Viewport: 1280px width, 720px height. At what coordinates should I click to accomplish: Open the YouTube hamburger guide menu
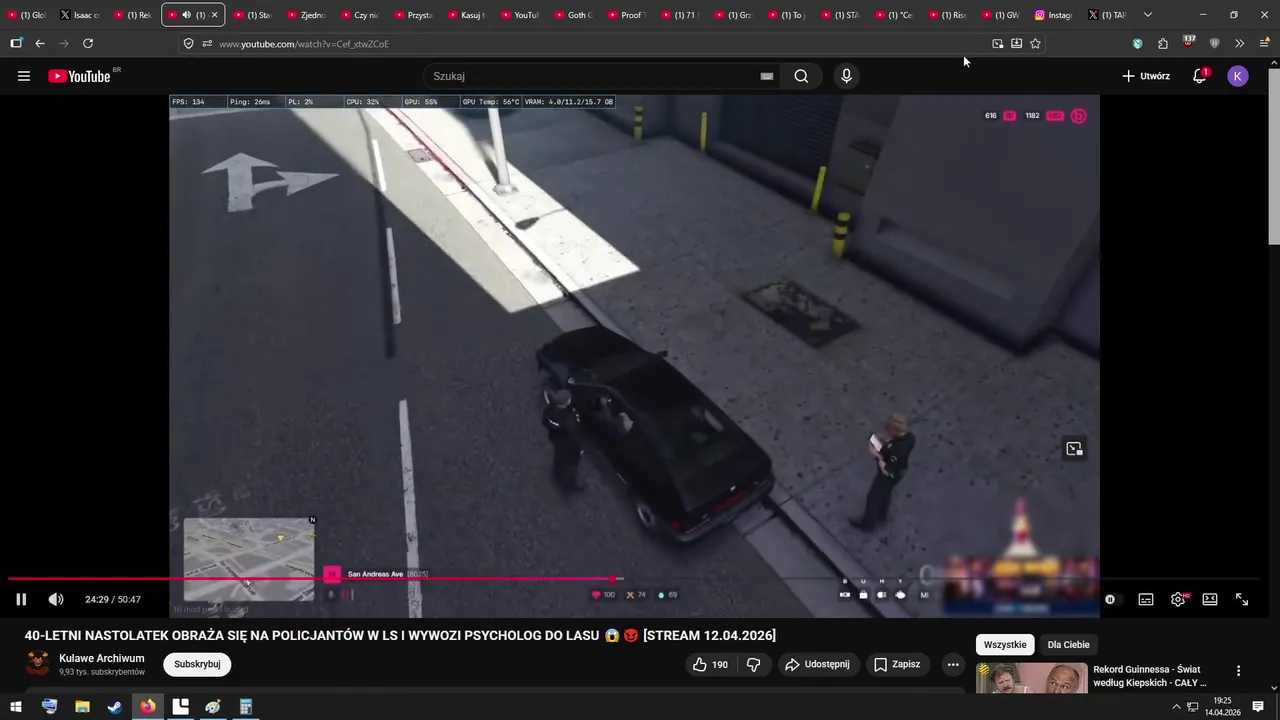[24, 76]
